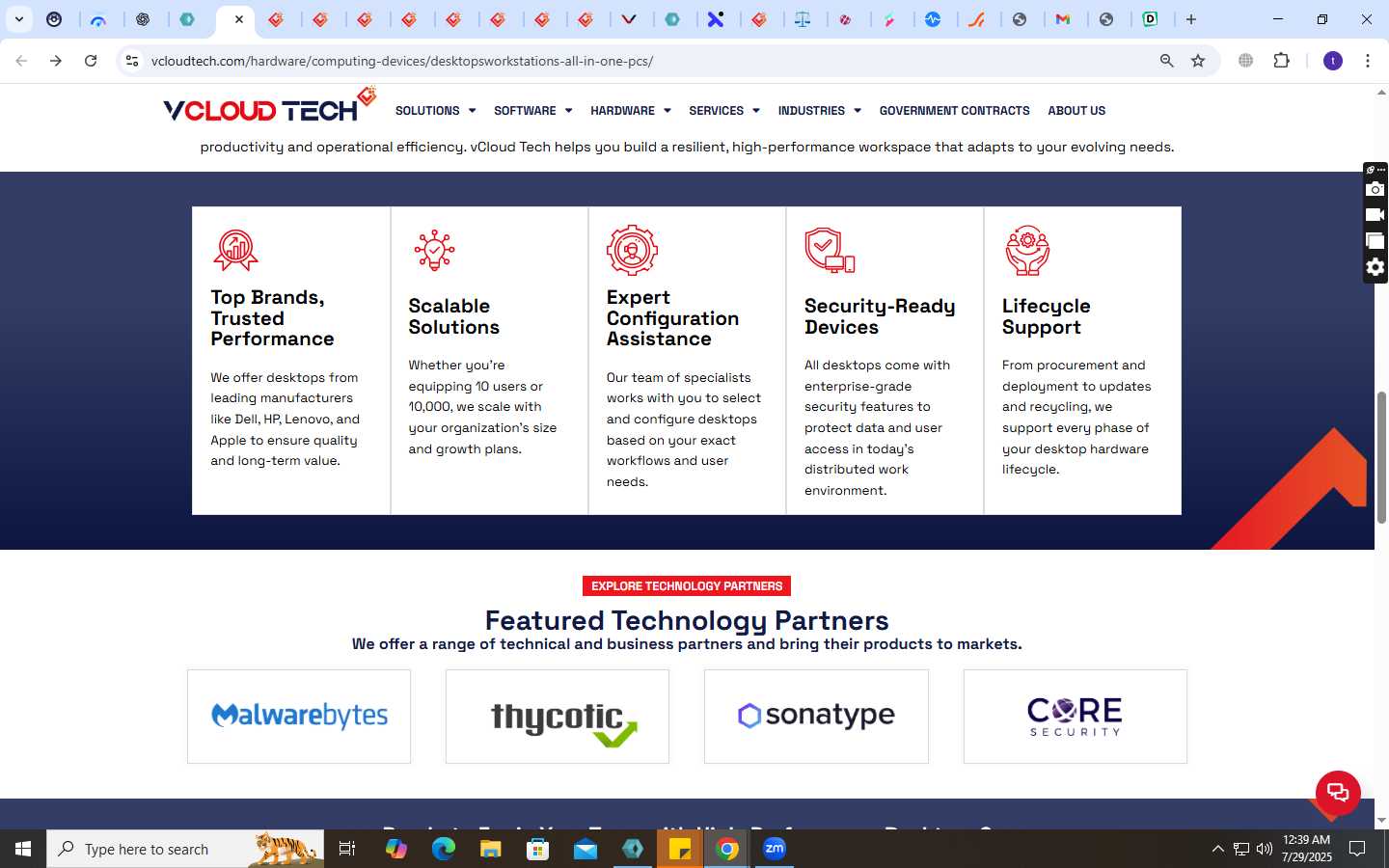This screenshot has width=1389, height=868.
Task: Bookmark this page with the star icon
Action: pyautogui.click(x=1198, y=61)
